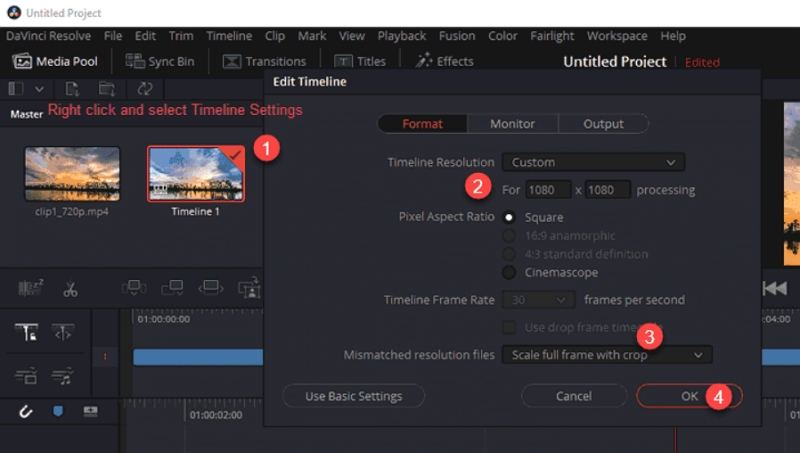Open the Sync Bin panel

(x=160, y=61)
